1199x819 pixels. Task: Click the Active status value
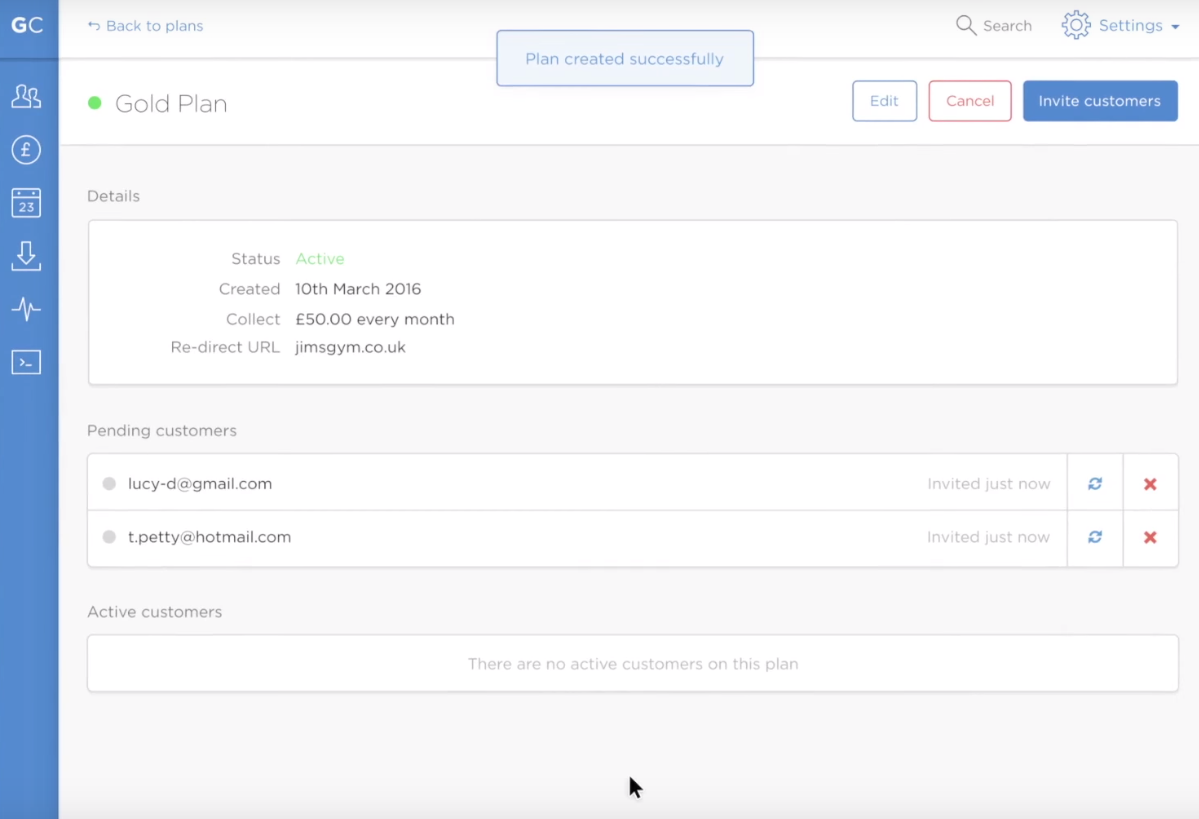320,258
